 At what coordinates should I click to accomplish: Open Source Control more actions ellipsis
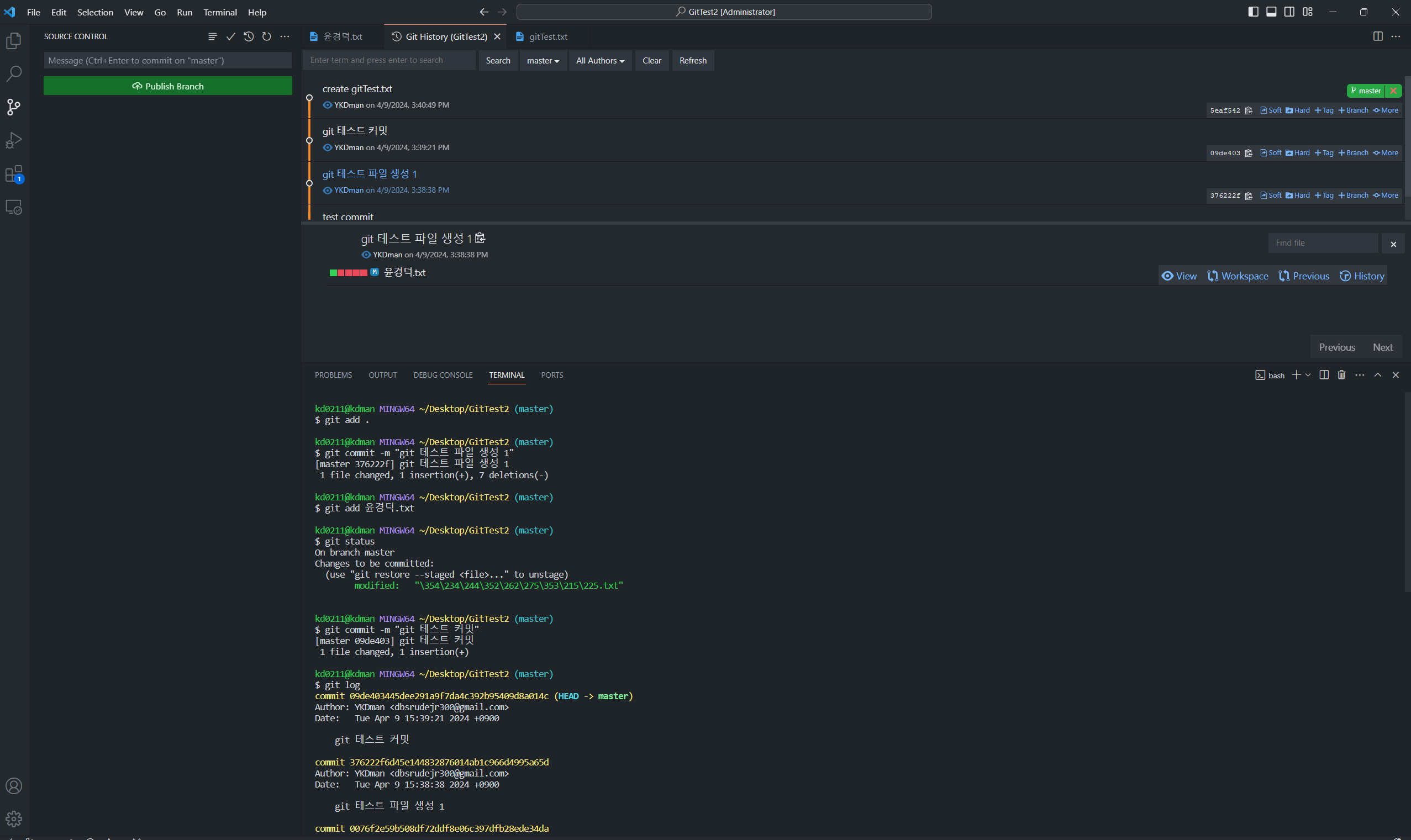(285, 36)
